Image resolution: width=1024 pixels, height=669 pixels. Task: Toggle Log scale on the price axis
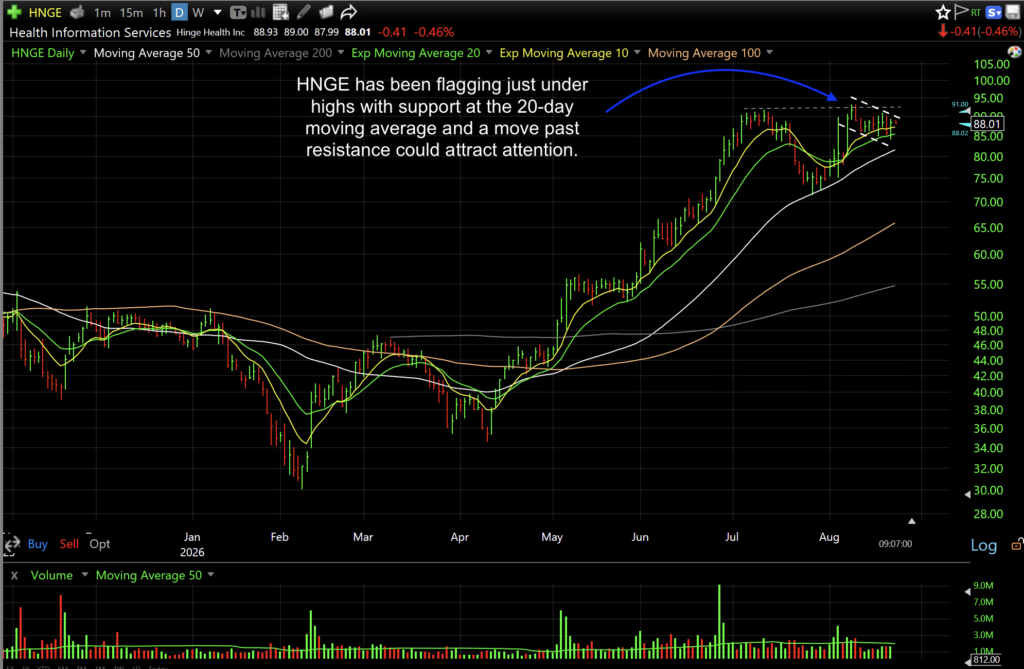point(984,545)
